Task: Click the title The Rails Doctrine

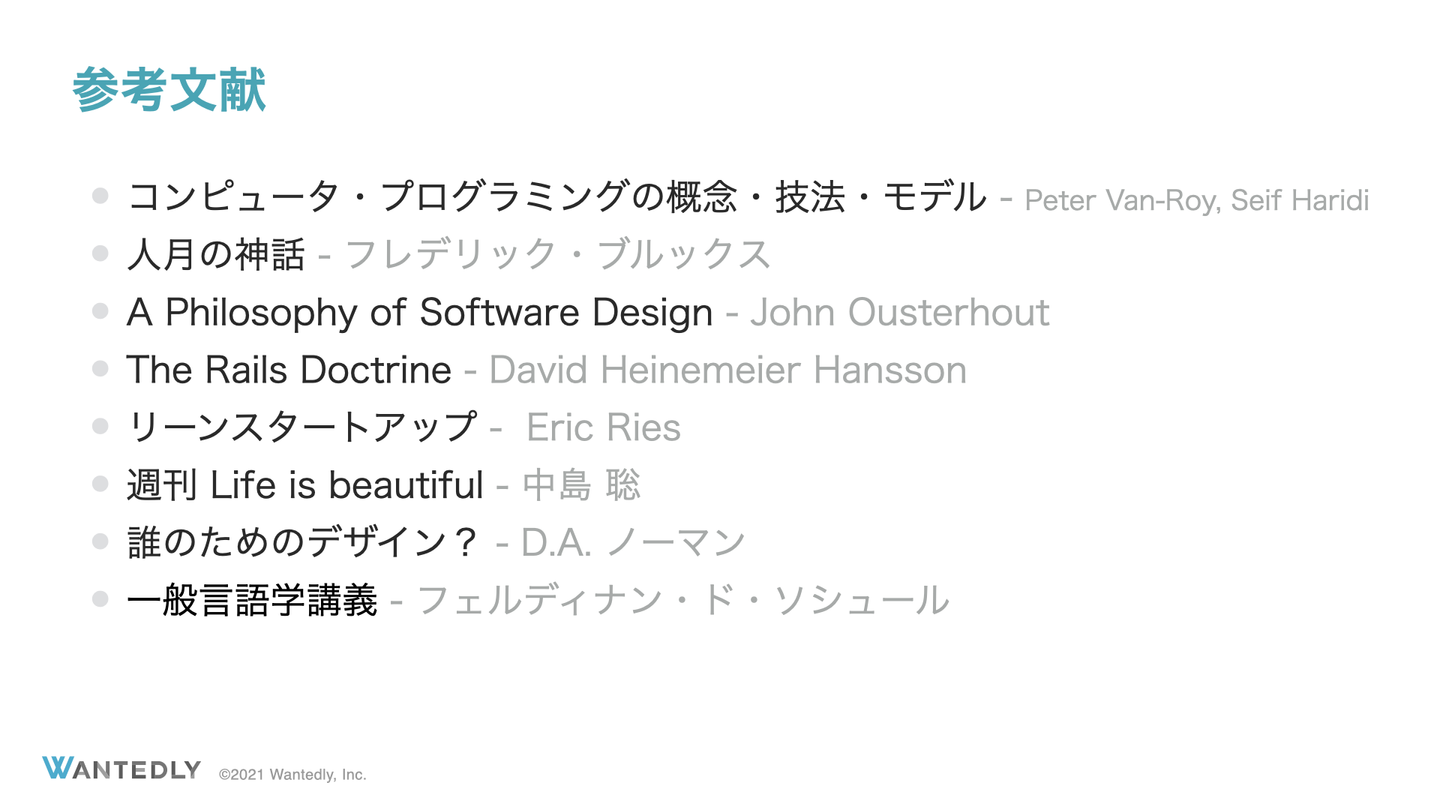Action: point(288,370)
